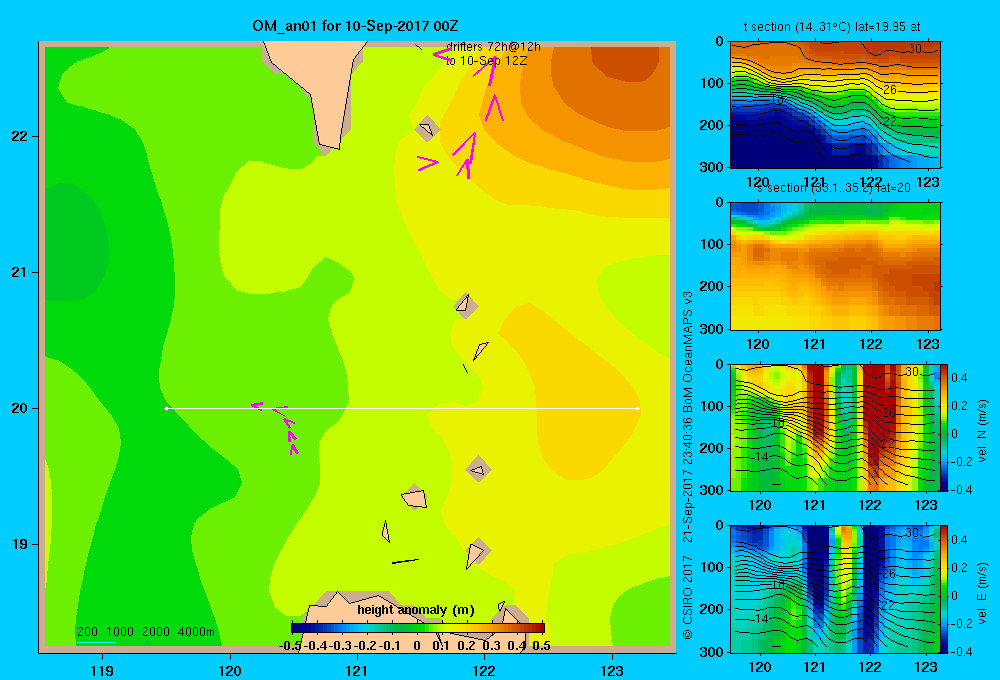Screen dimensions: 1000x680
Task: Click the 'drifters 72h@12h' label
Action: (x=493, y=47)
